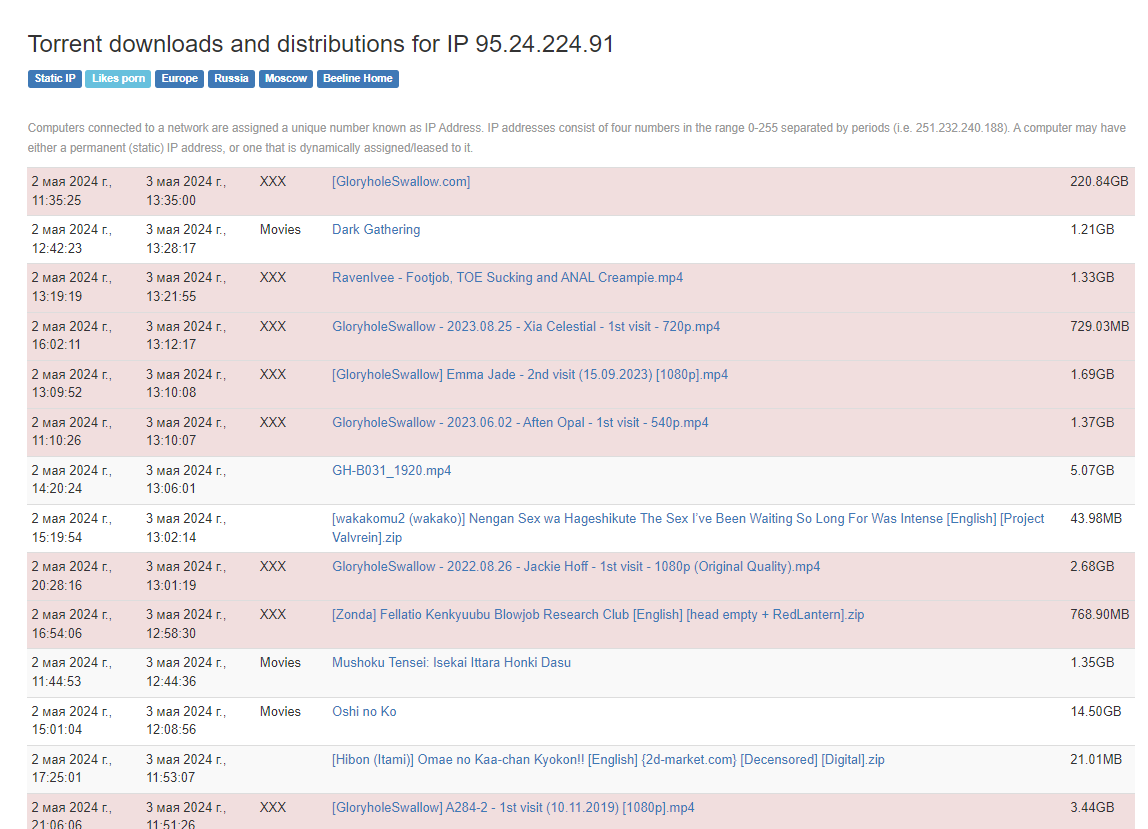Click the 1.35GB size of Mushoku Tensei row

click(1092, 663)
